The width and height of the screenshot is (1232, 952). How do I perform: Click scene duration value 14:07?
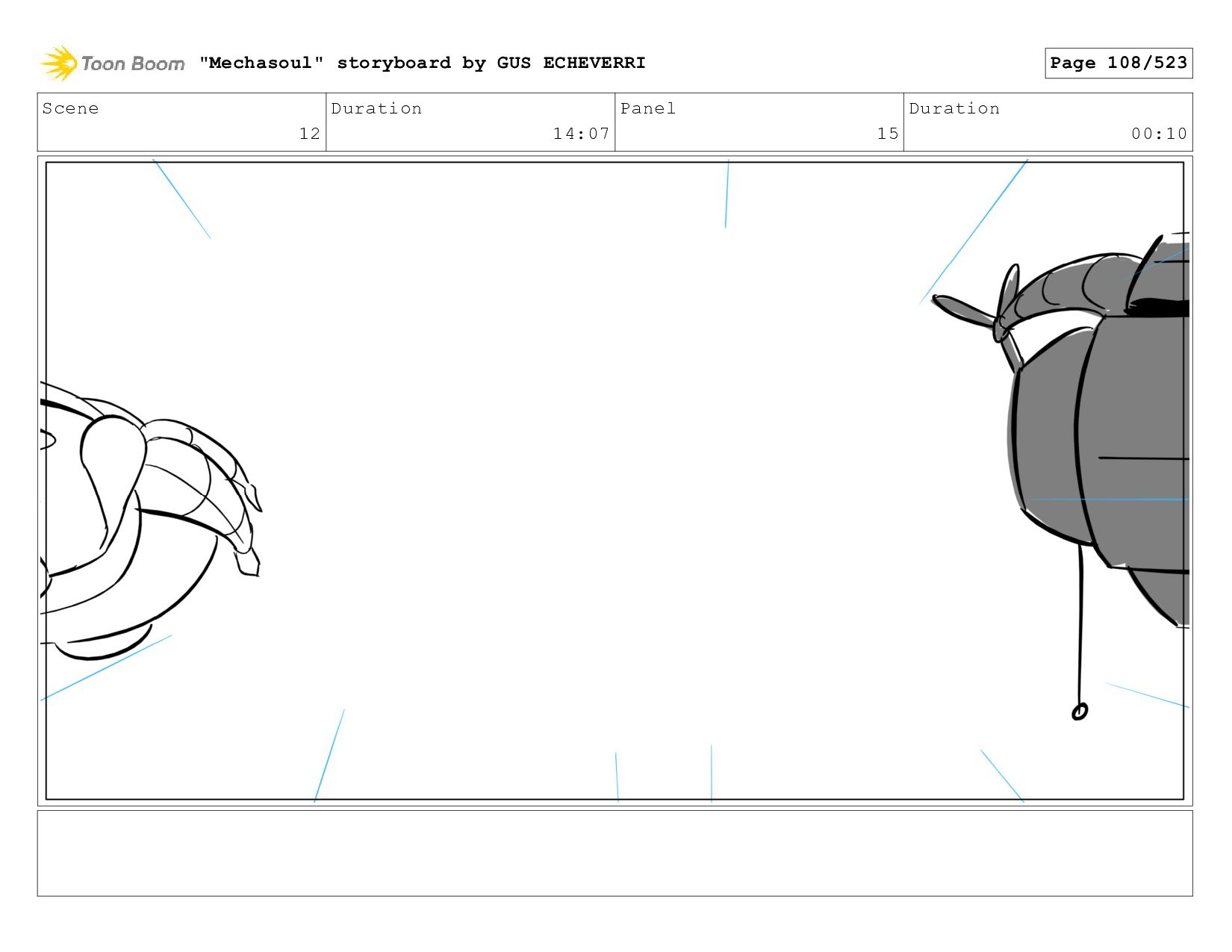pos(581,134)
